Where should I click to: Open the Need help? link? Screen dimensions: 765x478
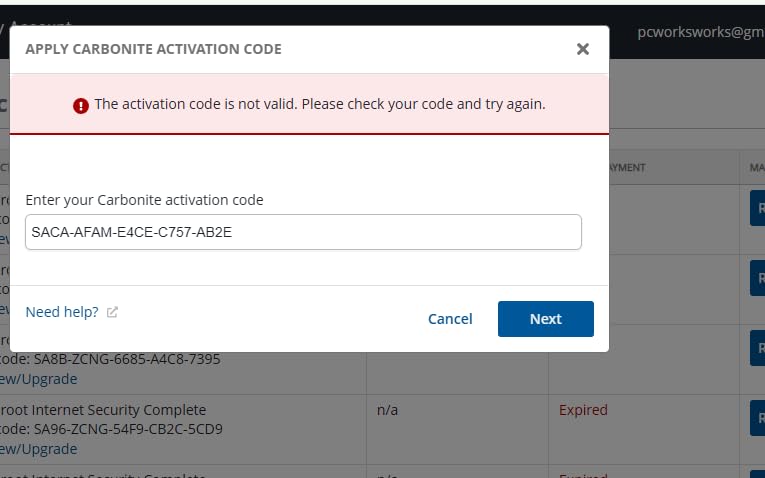pyautogui.click(x=62, y=312)
